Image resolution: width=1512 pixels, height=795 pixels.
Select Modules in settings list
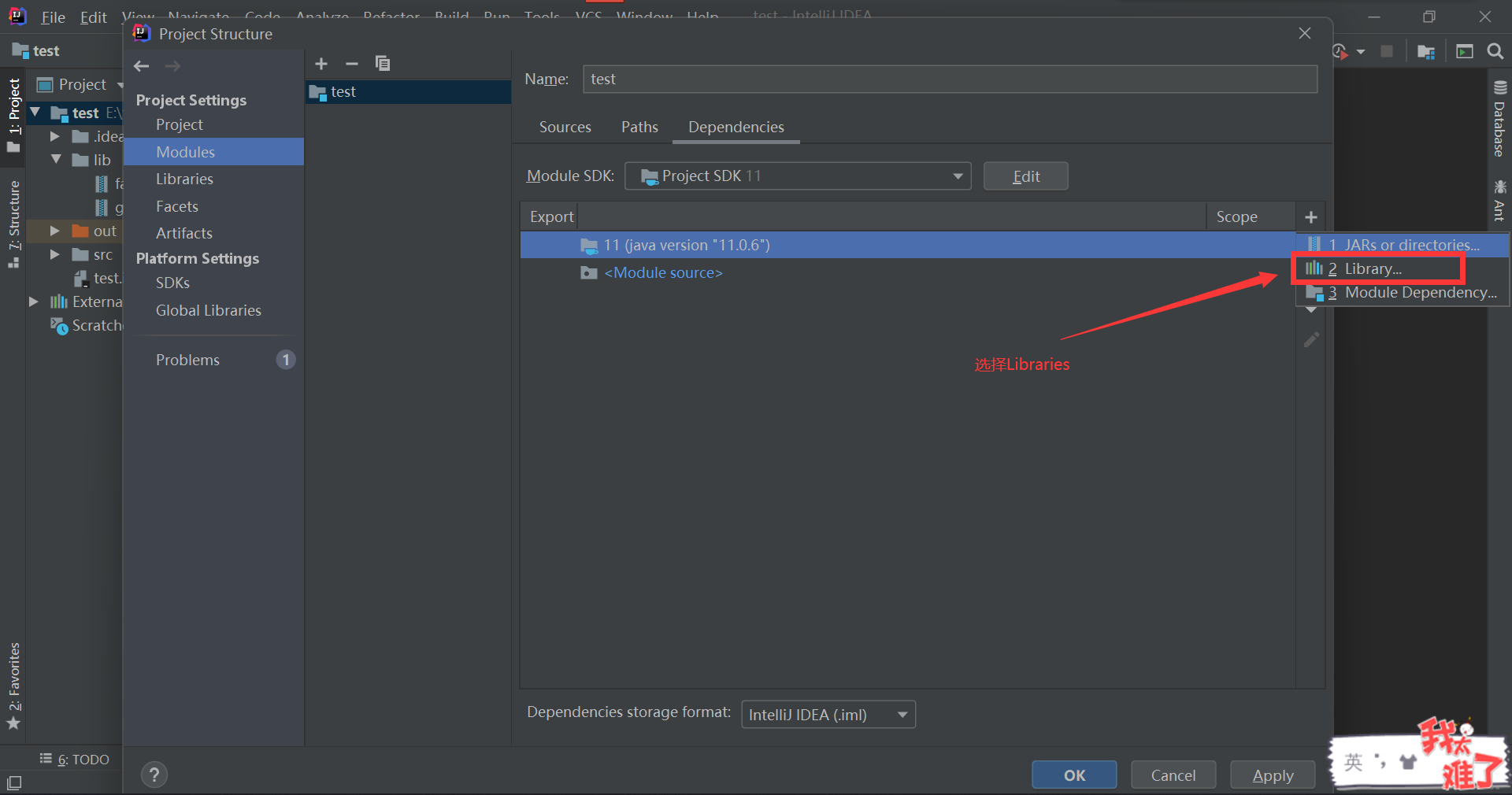[213, 152]
